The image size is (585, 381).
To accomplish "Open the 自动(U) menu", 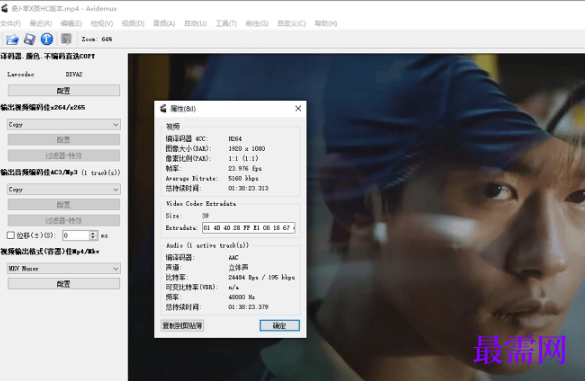I will [195, 24].
